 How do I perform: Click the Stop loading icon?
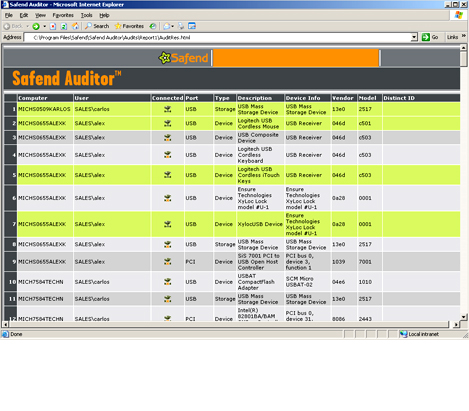coord(53,26)
